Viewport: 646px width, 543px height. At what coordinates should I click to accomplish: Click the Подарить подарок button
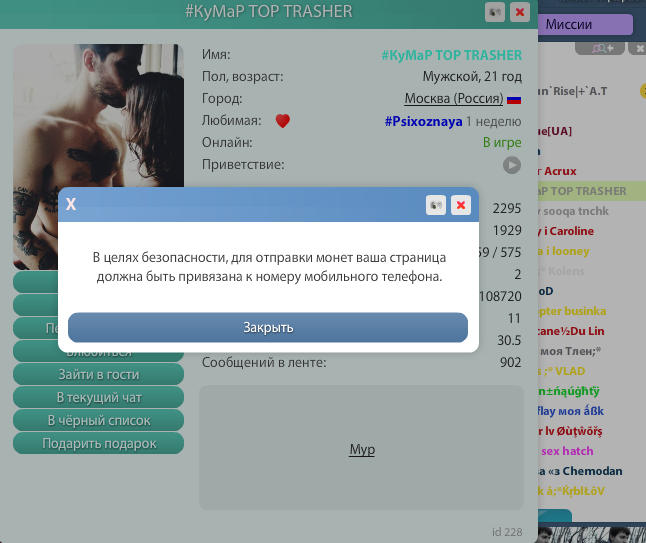[x=98, y=444]
